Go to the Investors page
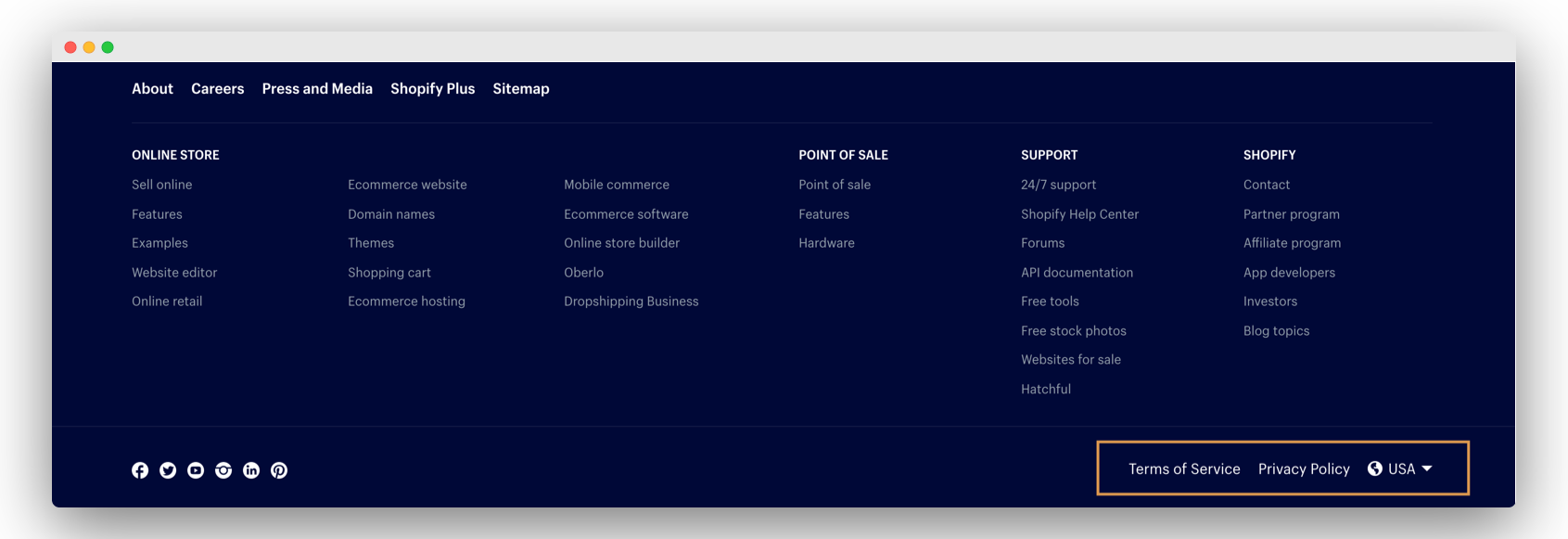1568x539 pixels. click(x=1270, y=302)
